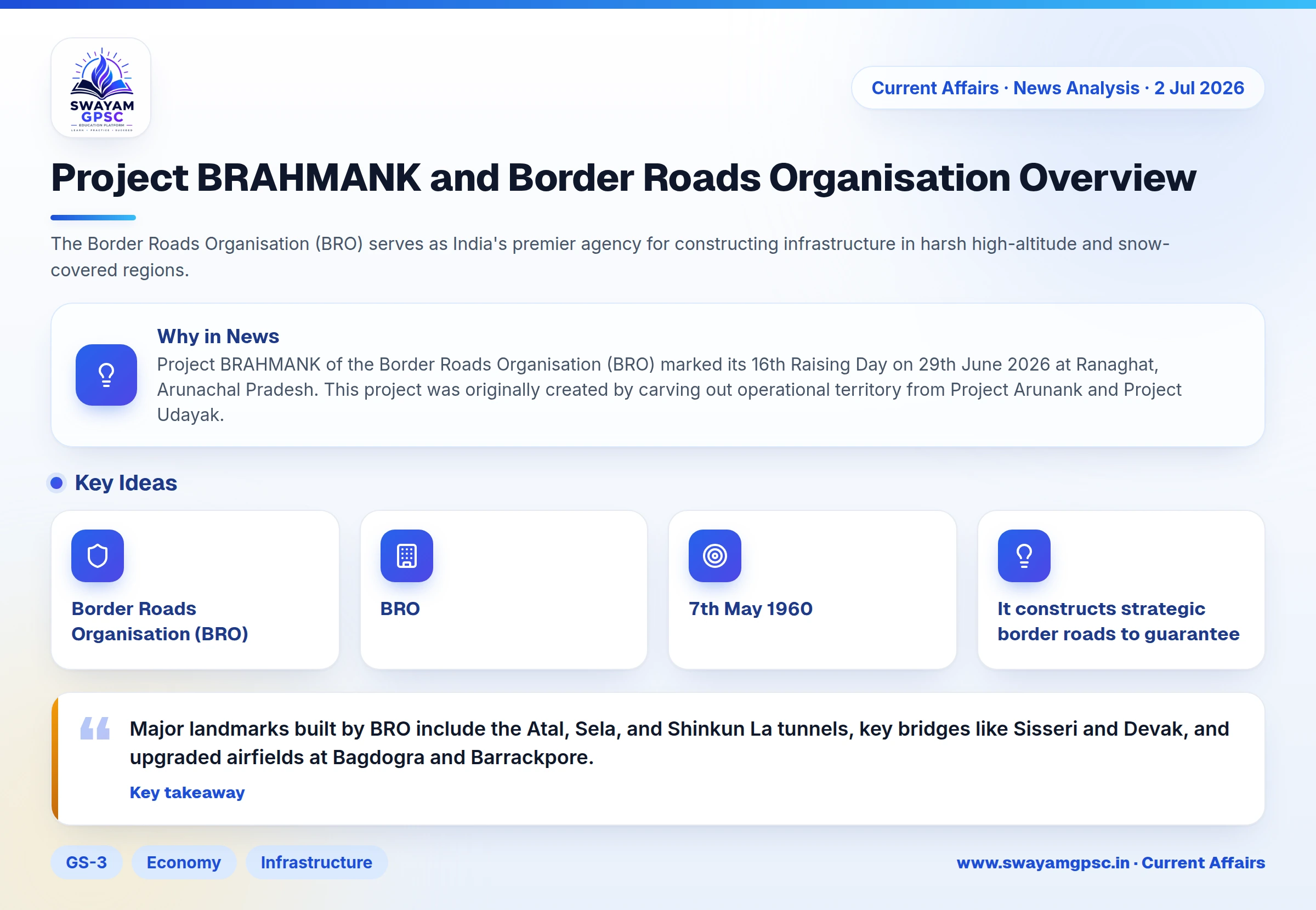Click the blue dot beside Key Ideas
The width and height of the screenshot is (1316, 910).
[x=56, y=483]
